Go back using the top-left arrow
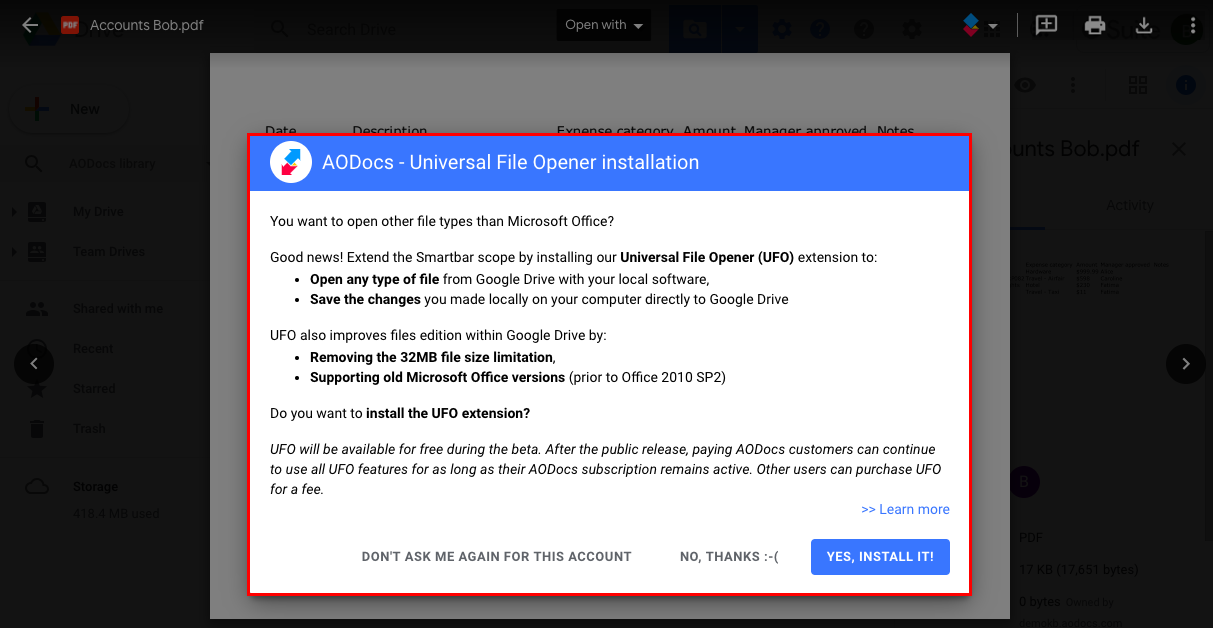The width and height of the screenshot is (1219, 628). (30, 25)
